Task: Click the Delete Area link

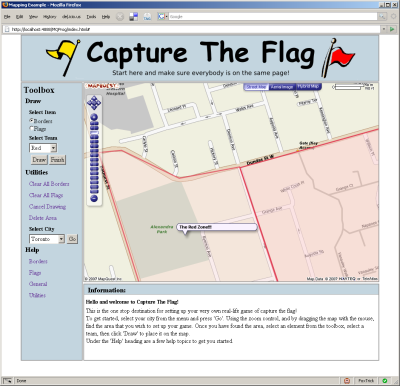Action: pyautogui.click(x=43, y=218)
